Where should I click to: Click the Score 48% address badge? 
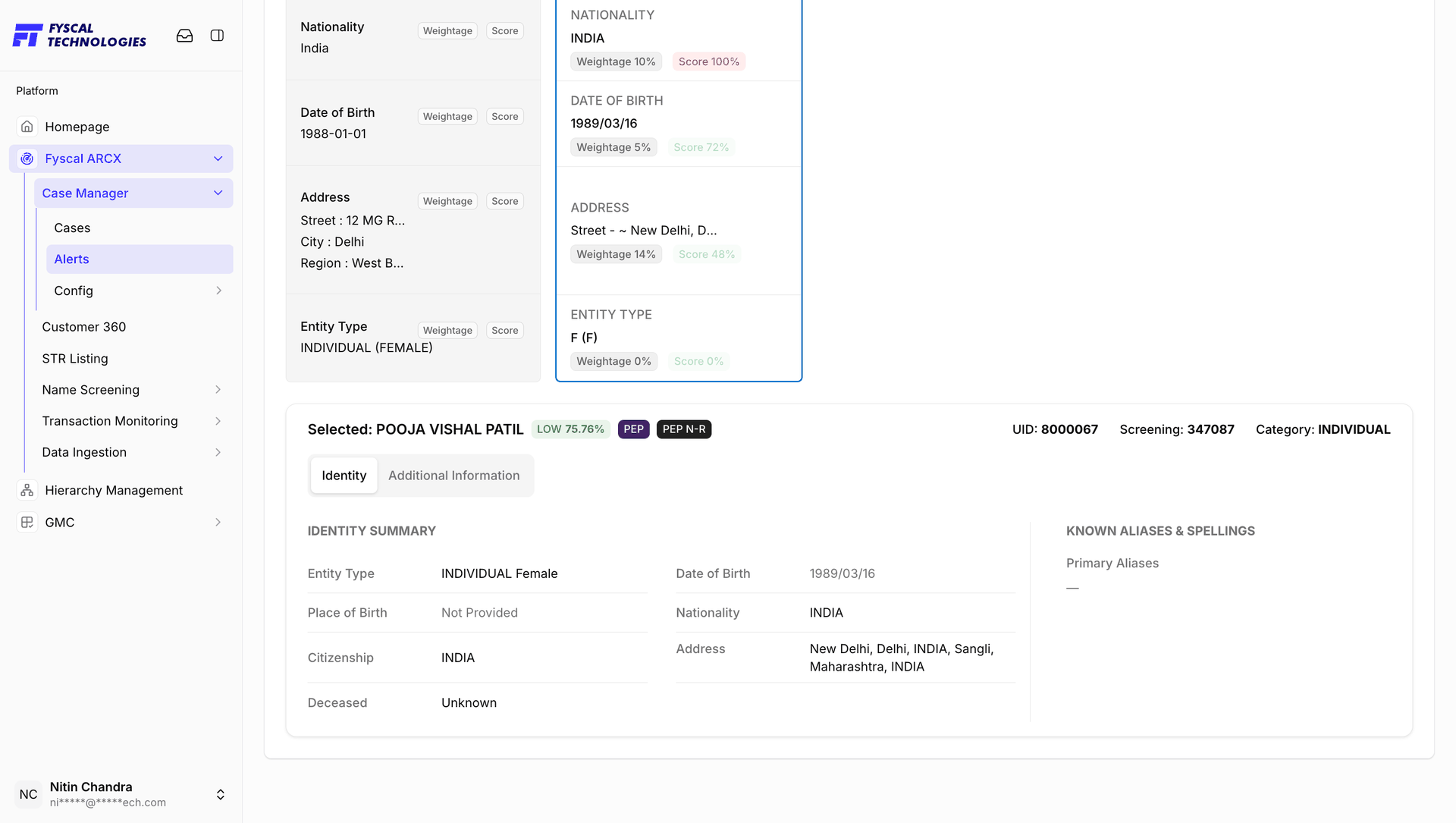click(x=706, y=254)
